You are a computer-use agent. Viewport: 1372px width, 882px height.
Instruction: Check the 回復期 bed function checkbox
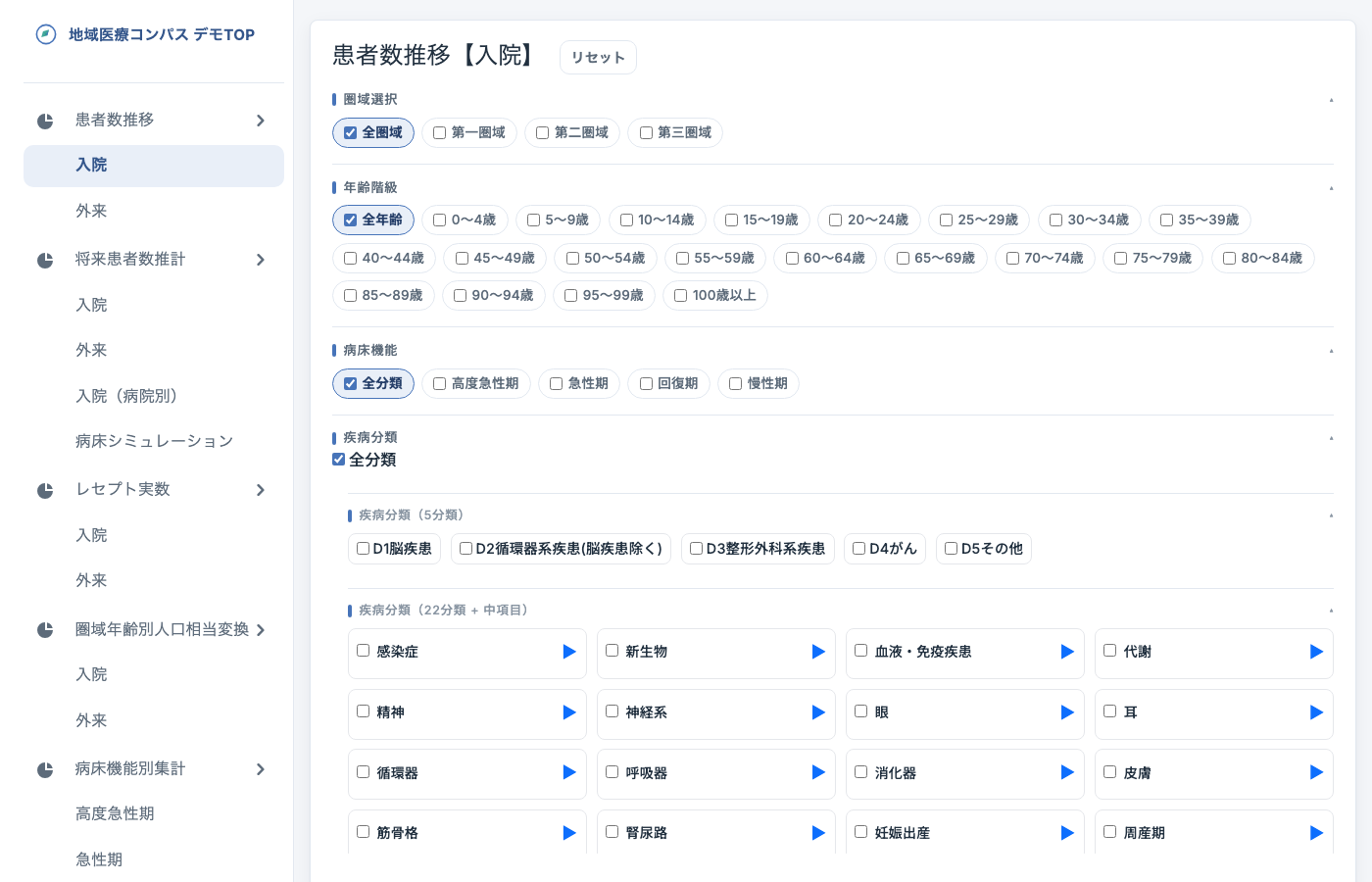(x=646, y=384)
